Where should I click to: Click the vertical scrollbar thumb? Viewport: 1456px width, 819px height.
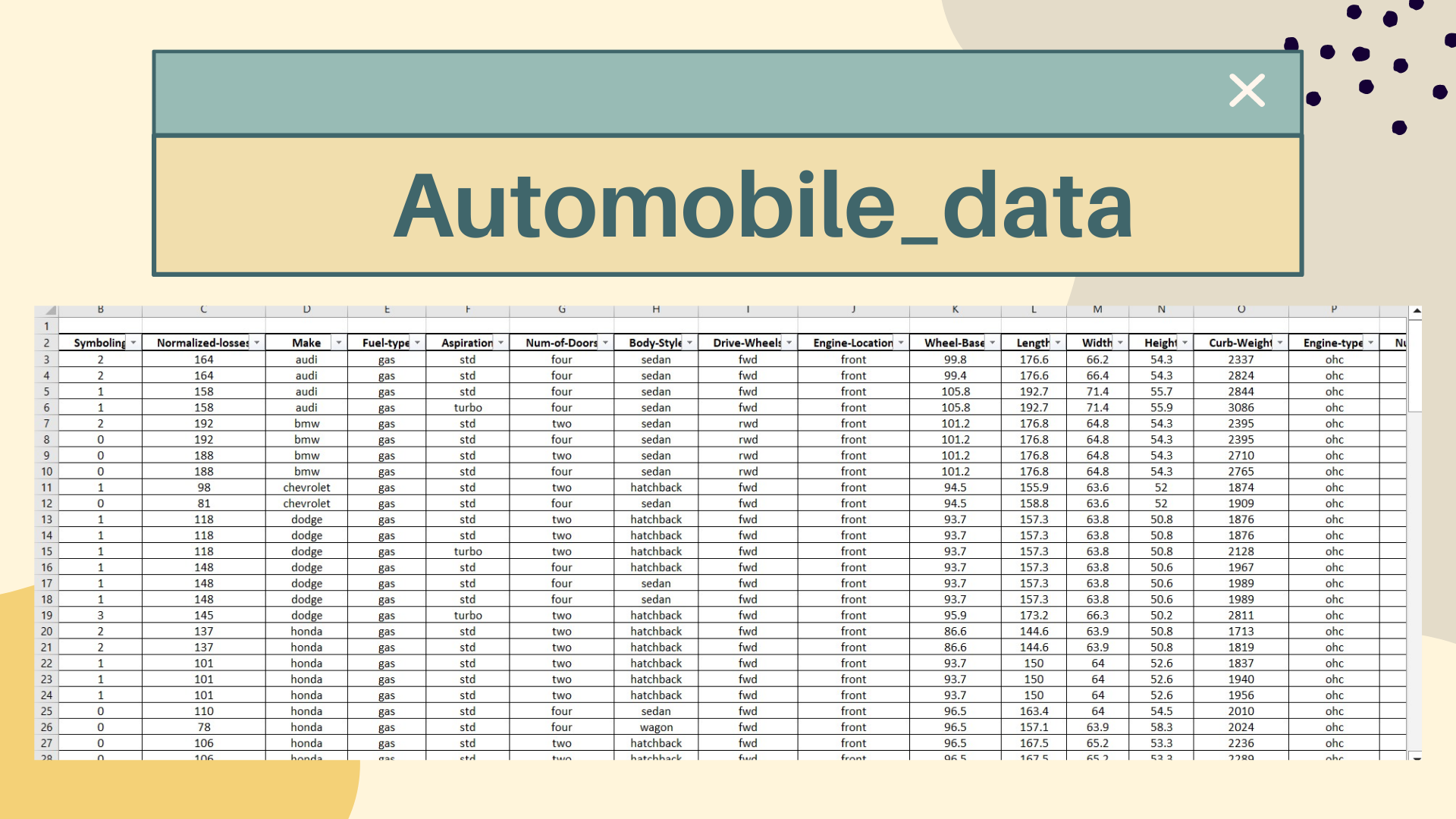(1416, 366)
